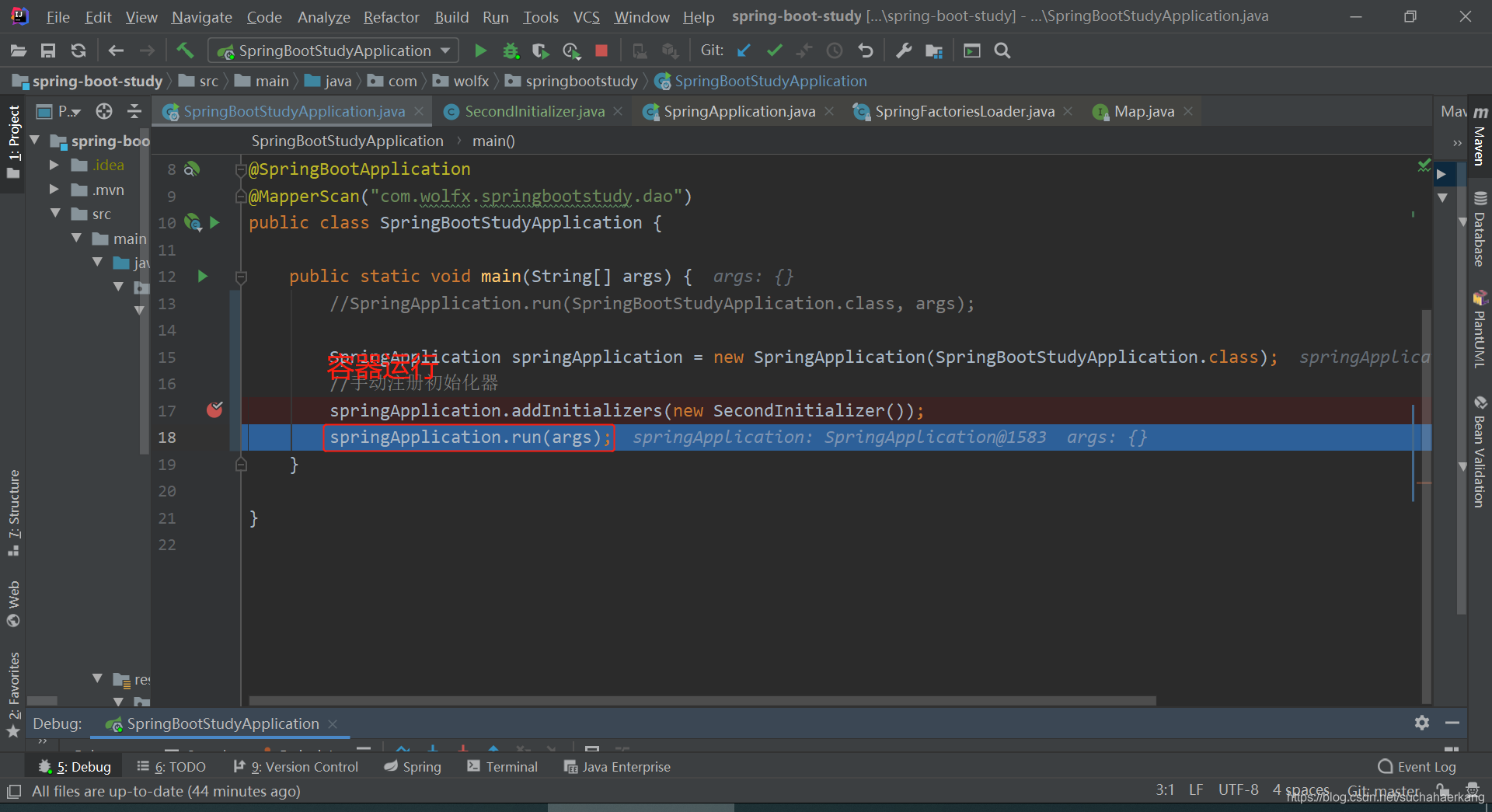This screenshot has height=812, width=1492.
Task: Open the Terminal tool window button
Action: click(x=502, y=767)
